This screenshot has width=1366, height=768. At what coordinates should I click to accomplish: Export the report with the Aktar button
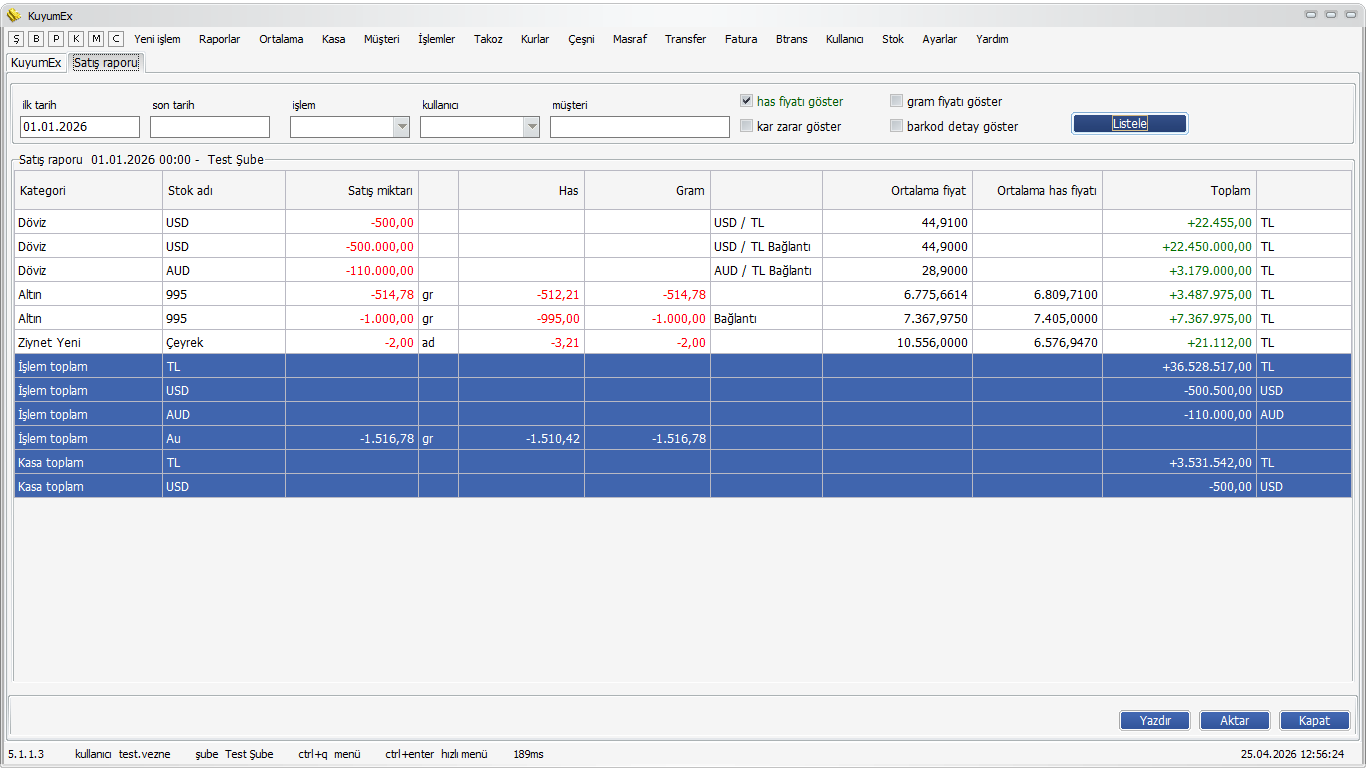tap(1234, 720)
